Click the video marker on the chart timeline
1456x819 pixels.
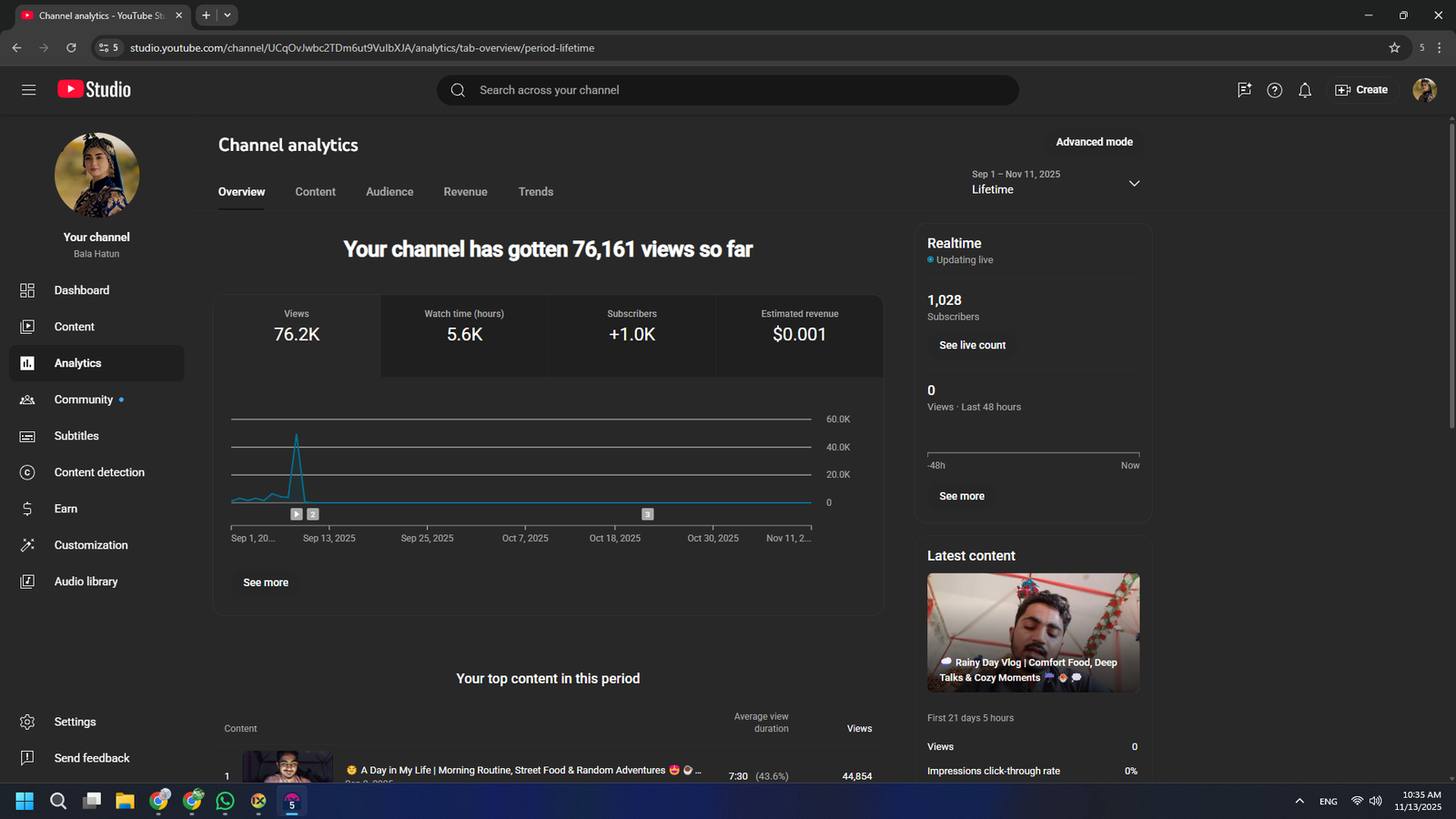click(297, 514)
